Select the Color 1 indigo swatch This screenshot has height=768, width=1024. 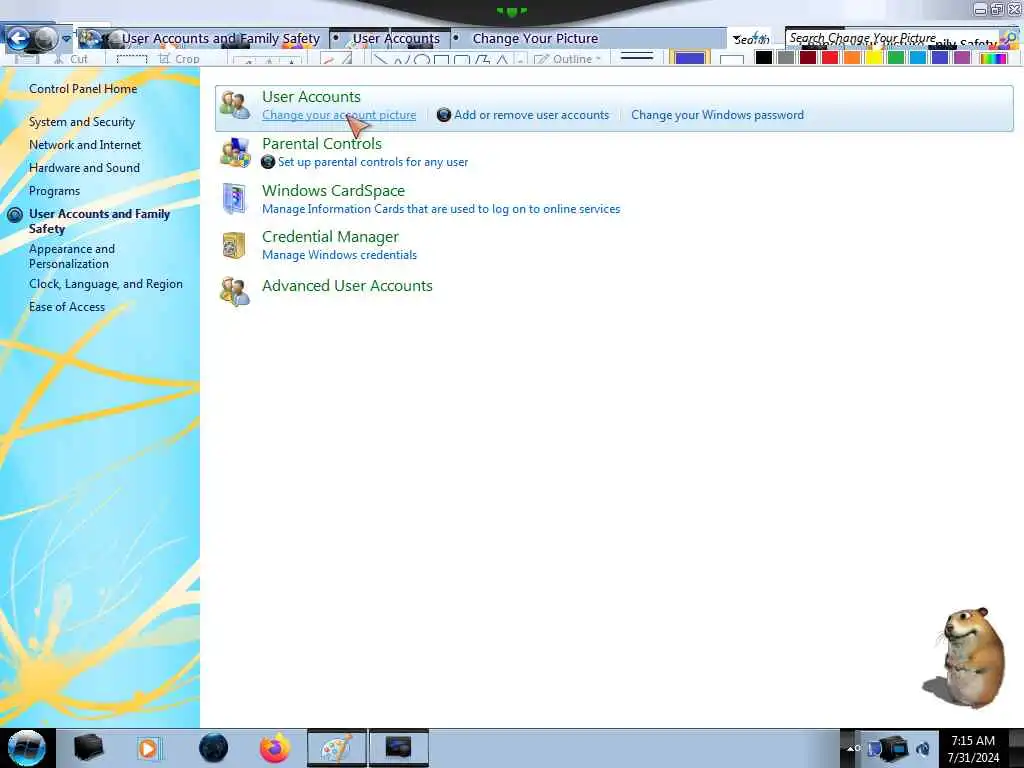coord(690,58)
